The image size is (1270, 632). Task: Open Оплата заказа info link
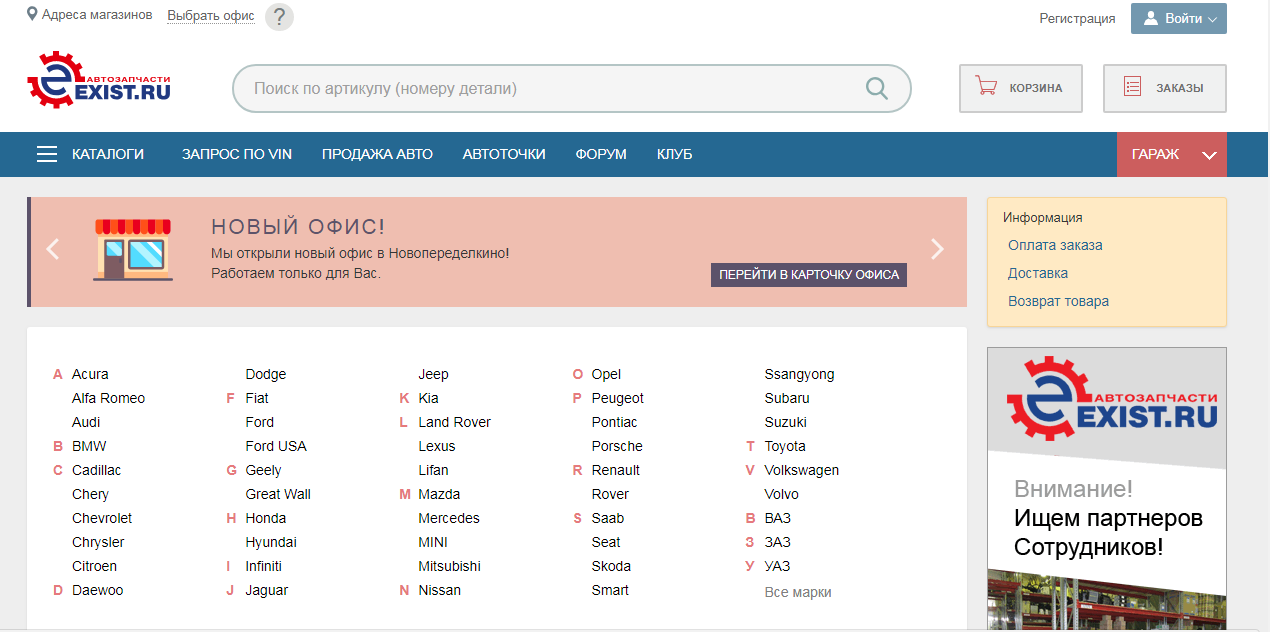1055,245
